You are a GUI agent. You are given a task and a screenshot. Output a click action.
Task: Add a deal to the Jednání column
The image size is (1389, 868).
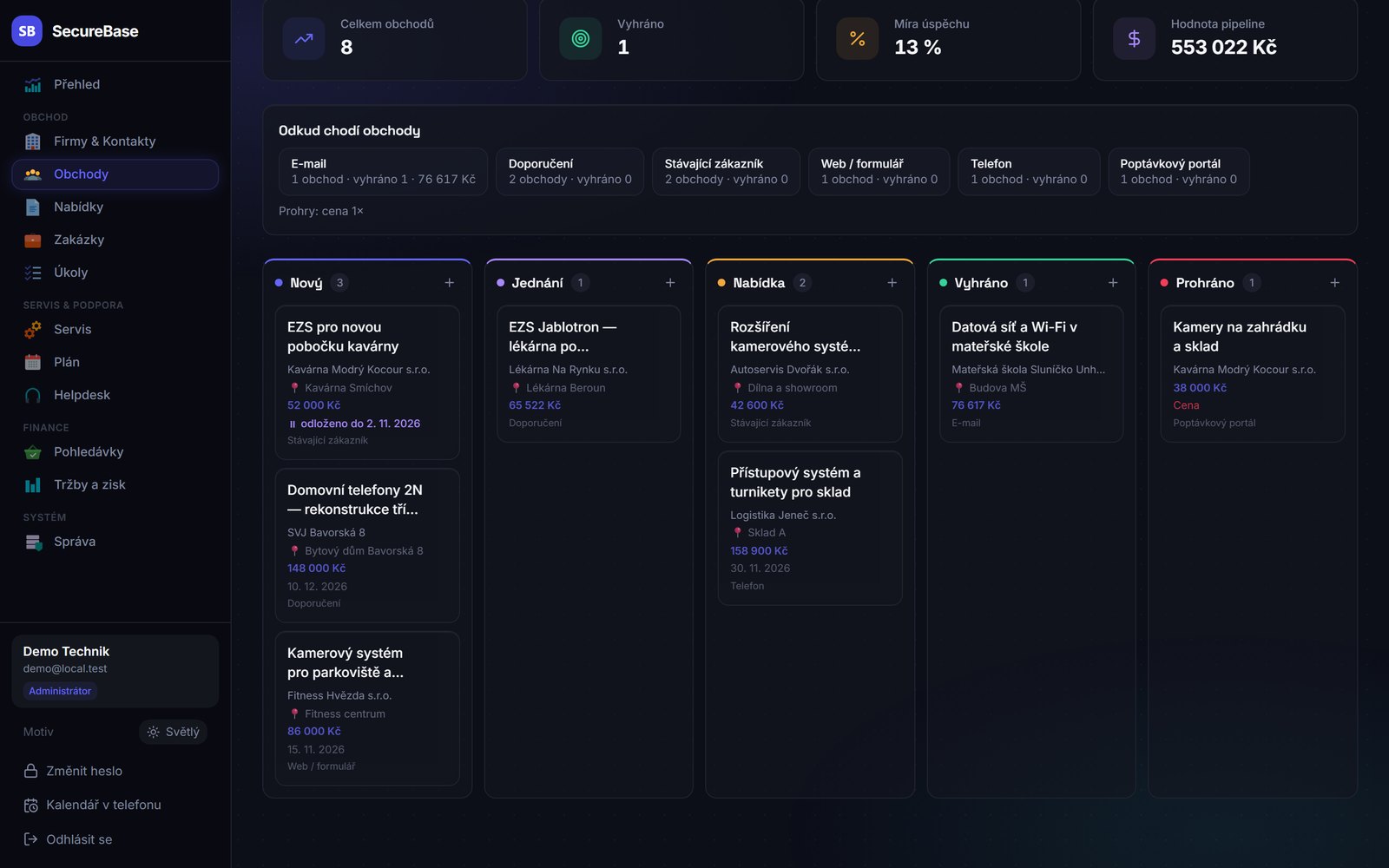pos(670,283)
